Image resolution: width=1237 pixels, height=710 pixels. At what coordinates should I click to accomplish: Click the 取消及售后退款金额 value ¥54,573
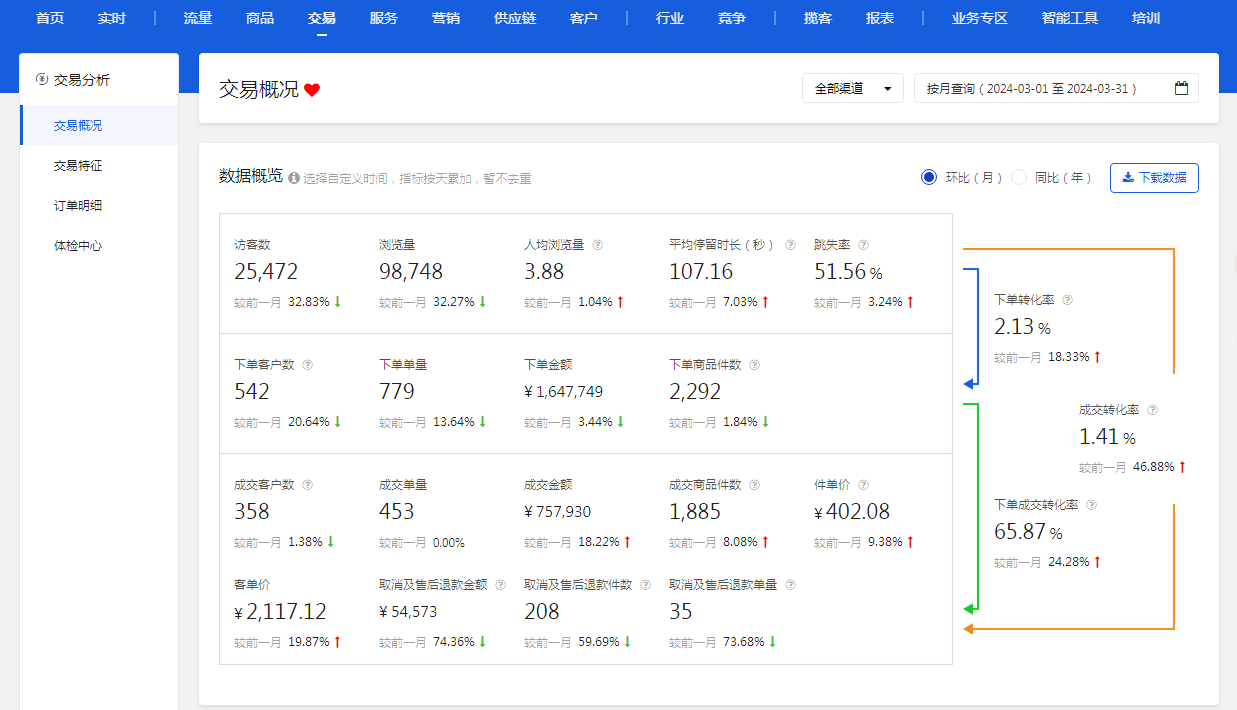[x=408, y=612]
